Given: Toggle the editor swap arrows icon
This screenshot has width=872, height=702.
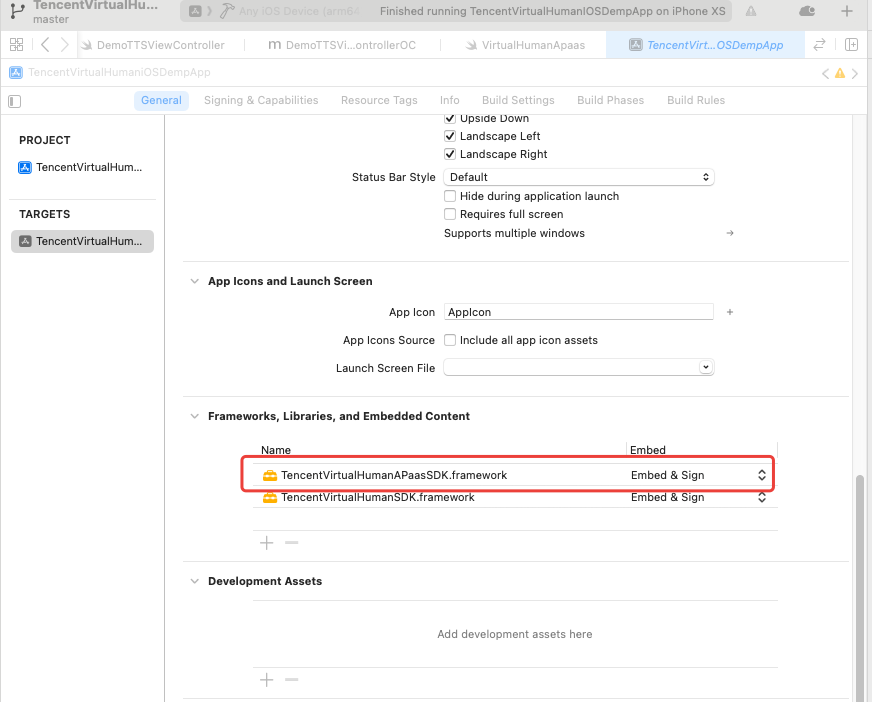Looking at the screenshot, I should (819, 45).
